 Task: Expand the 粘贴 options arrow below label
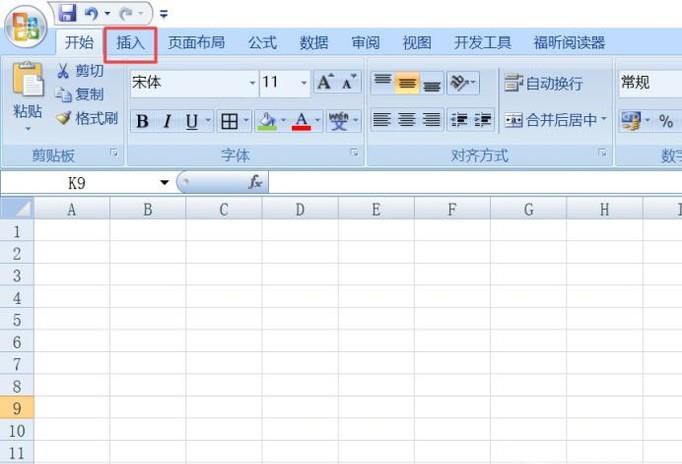point(28,129)
